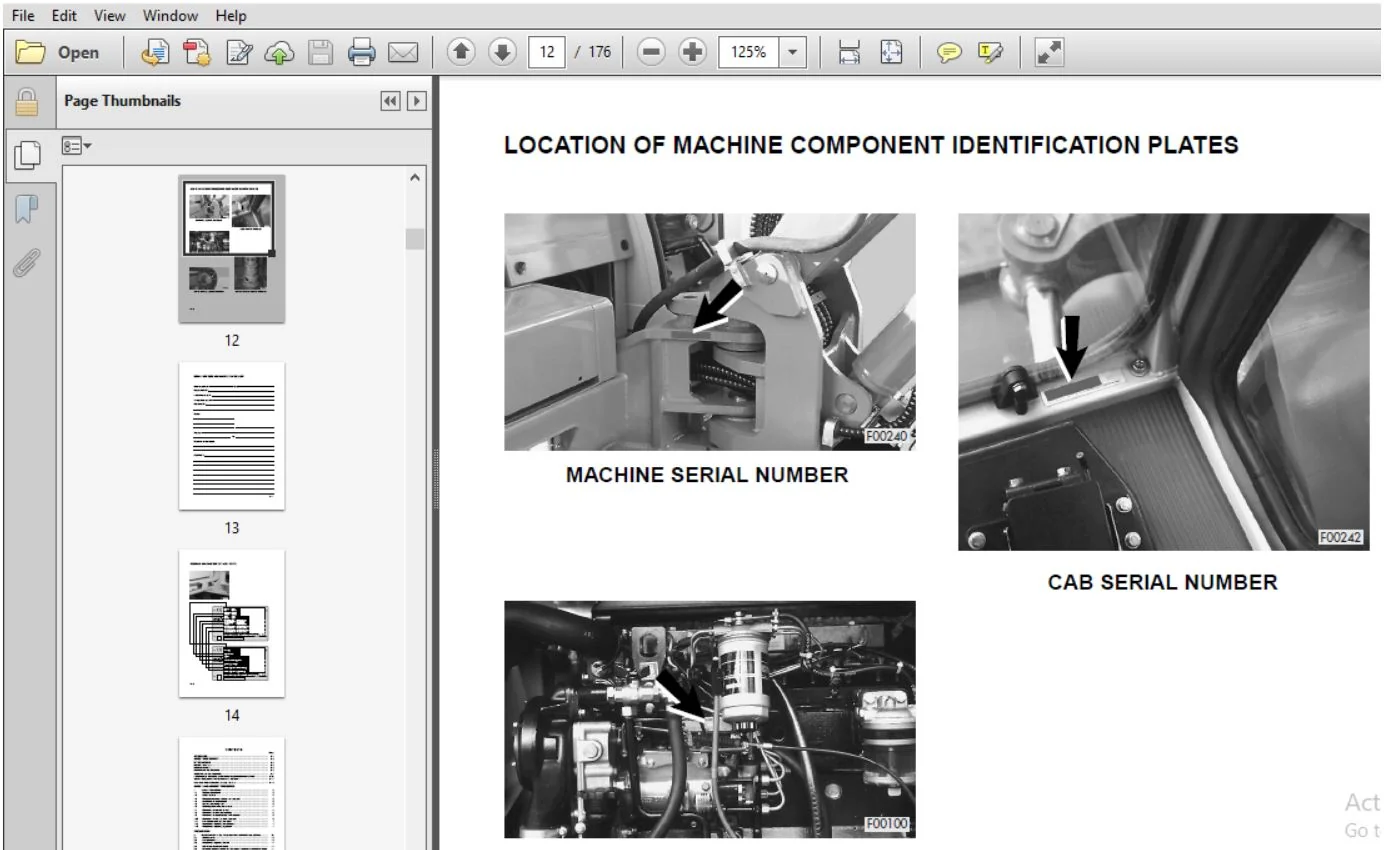Click the security lock icon
Viewport: 1384px width, 850px height.
click(26, 101)
